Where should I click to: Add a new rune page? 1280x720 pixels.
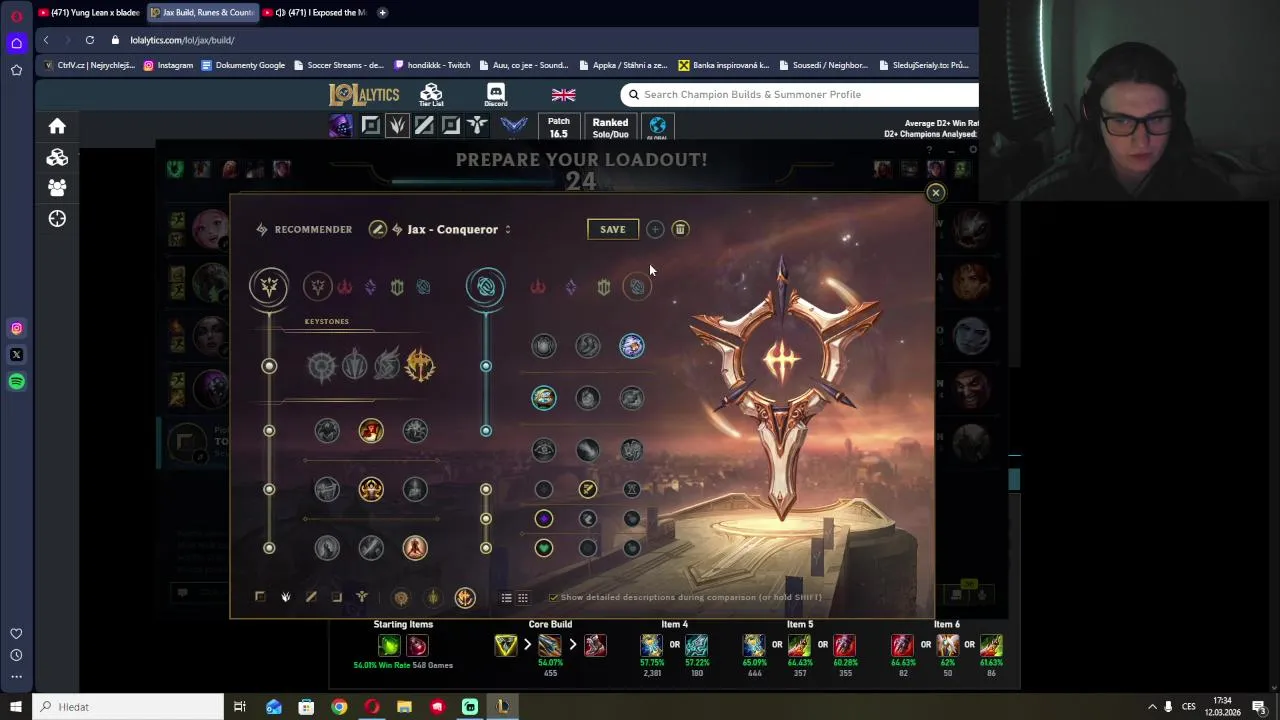coord(655,229)
